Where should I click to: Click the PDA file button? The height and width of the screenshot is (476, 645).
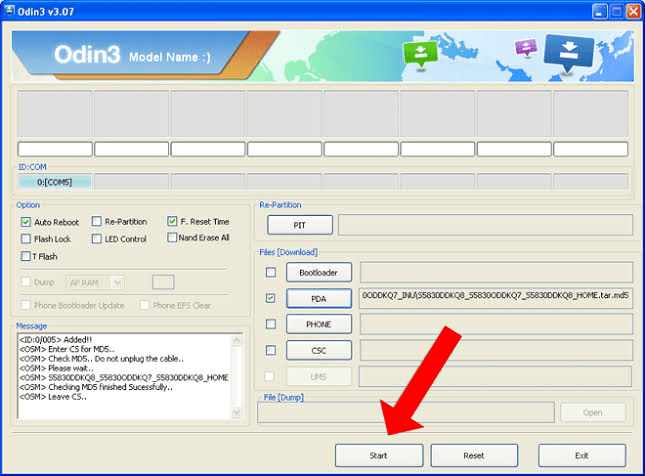(317, 298)
